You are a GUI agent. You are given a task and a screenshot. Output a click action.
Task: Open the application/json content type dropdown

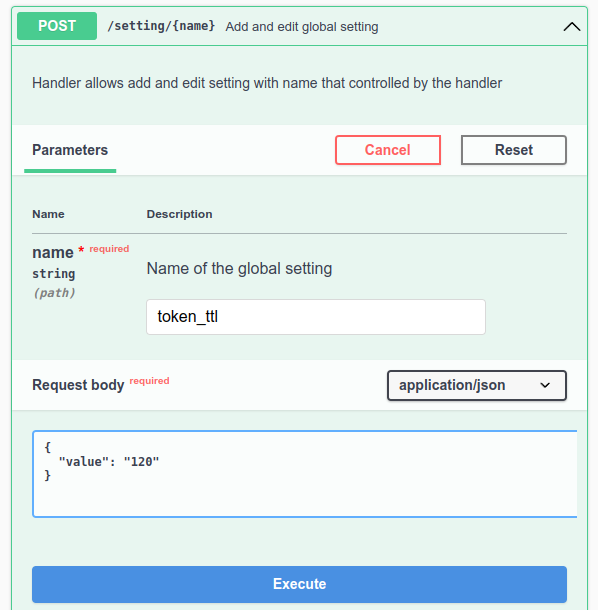[x=477, y=385]
